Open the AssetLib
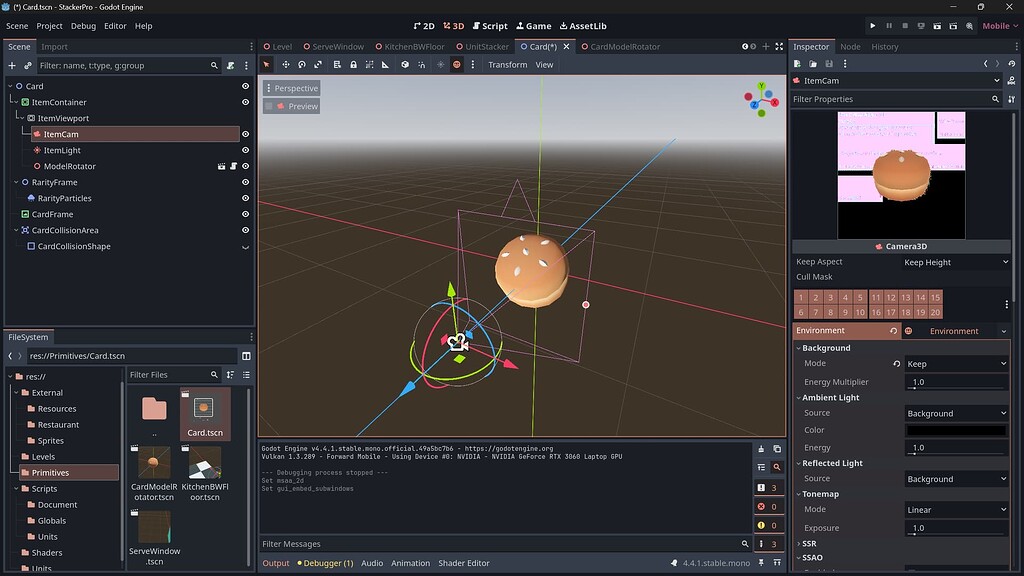This screenshot has height=576, width=1024. [x=588, y=26]
